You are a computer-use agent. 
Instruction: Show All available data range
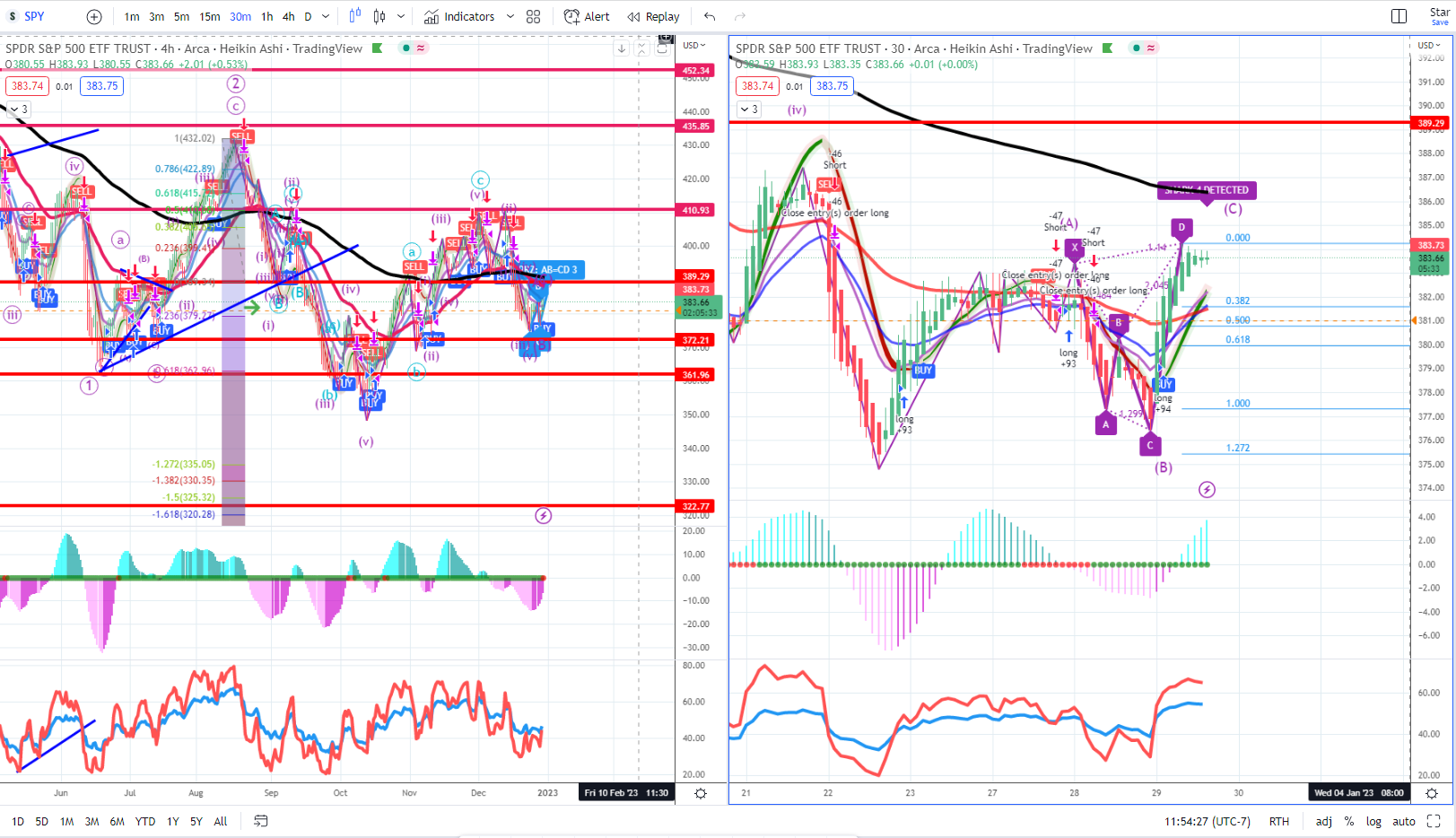(220, 821)
